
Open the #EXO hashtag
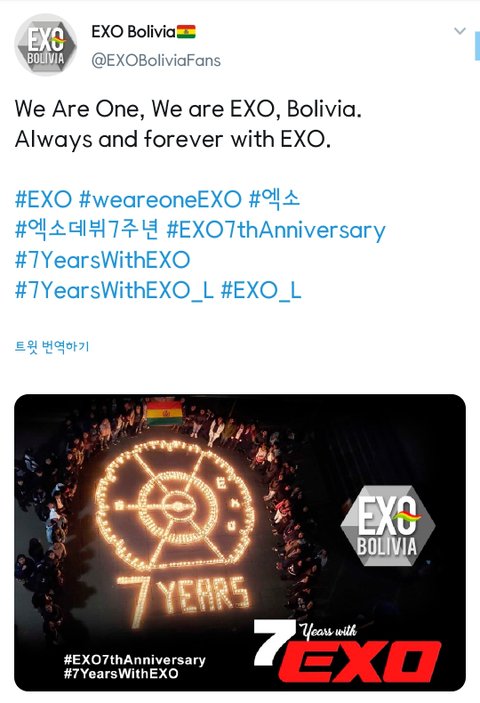(43, 200)
